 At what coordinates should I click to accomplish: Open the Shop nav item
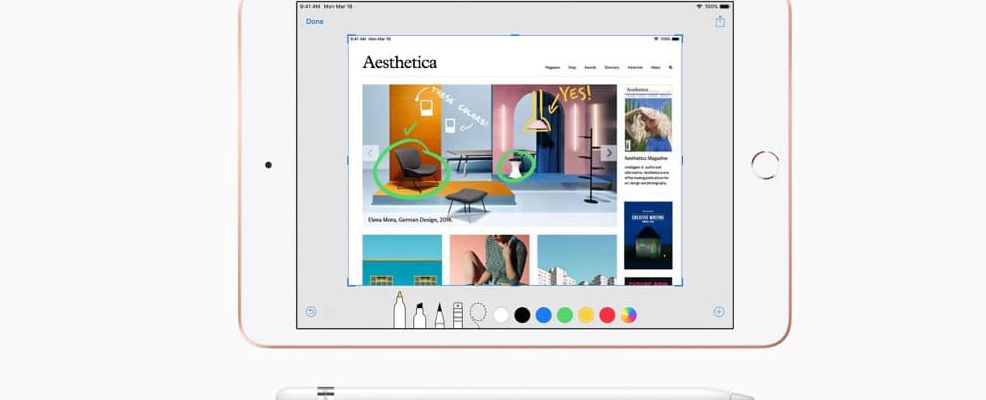click(572, 67)
